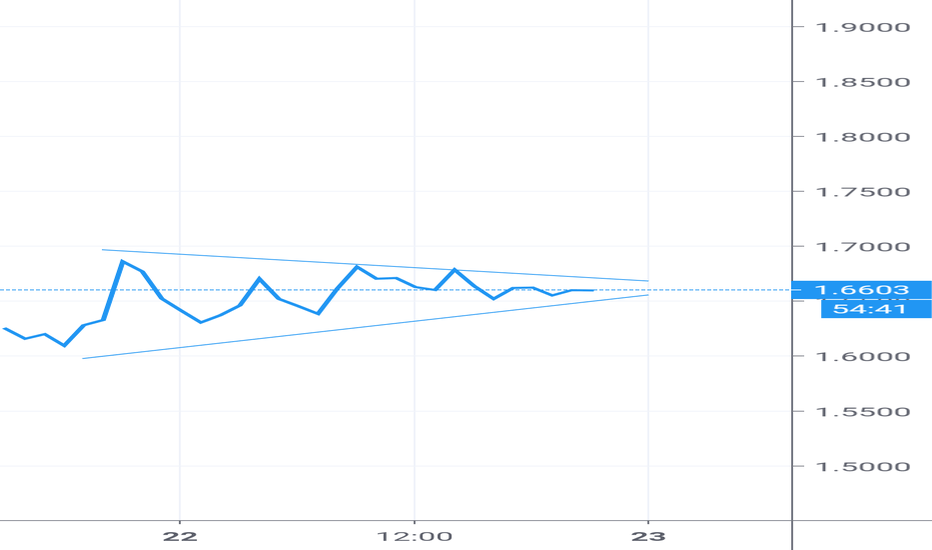This screenshot has height=550, width=932.
Task: Click the price line's highest peak
Action: 122,261
